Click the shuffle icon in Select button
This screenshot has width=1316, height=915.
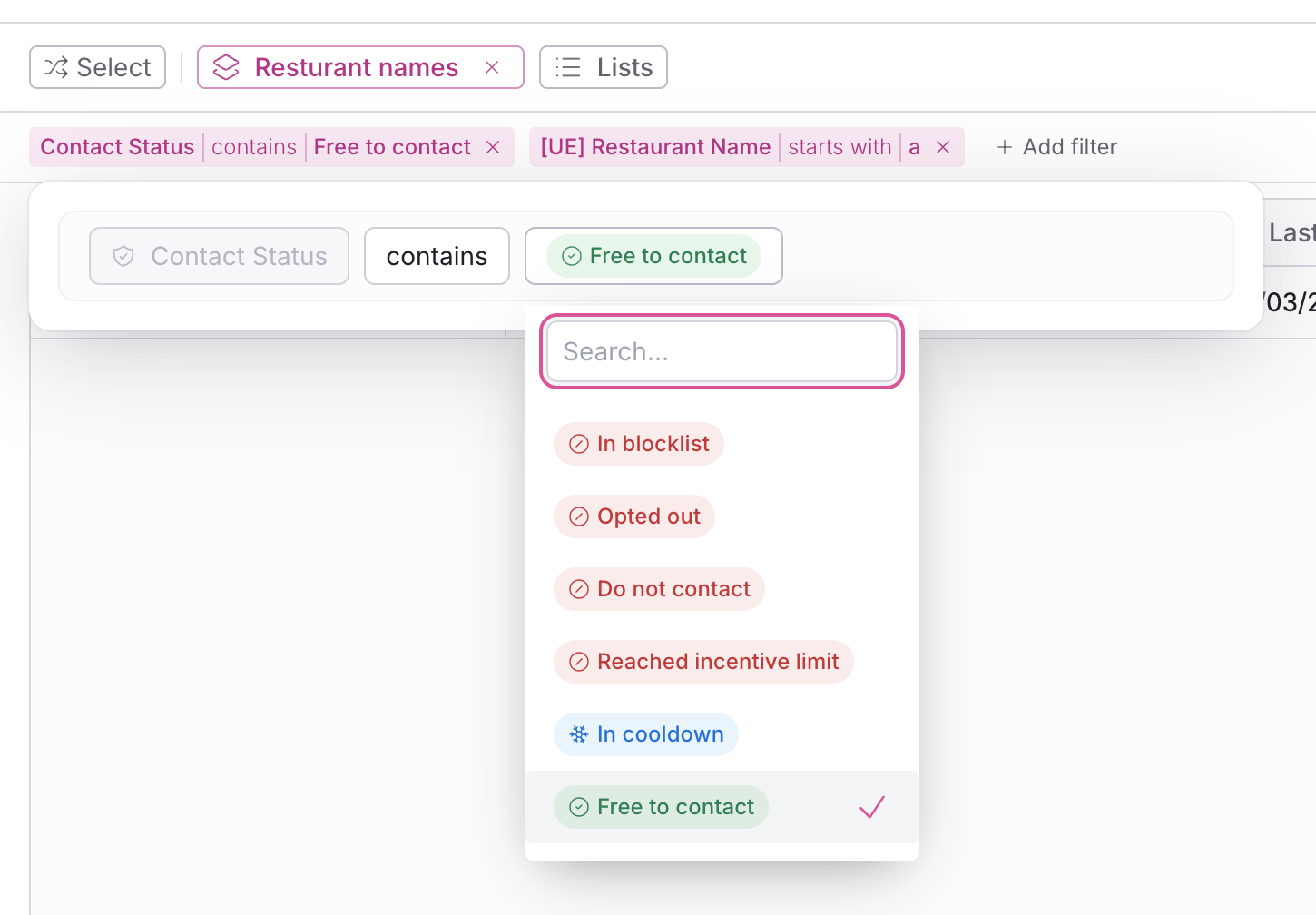point(56,67)
